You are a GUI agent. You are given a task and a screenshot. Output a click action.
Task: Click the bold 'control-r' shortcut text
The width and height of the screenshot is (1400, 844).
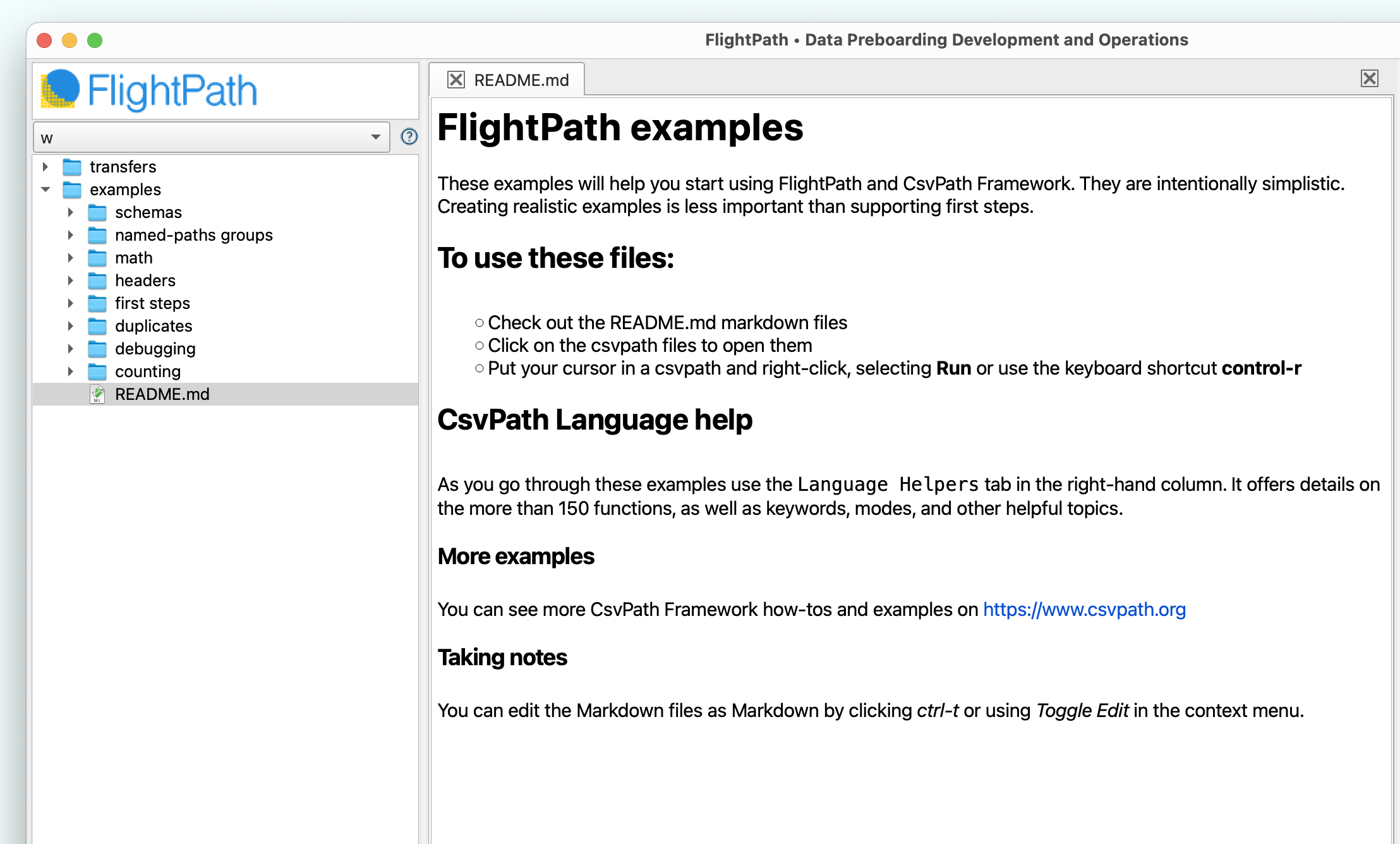[x=1262, y=368]
